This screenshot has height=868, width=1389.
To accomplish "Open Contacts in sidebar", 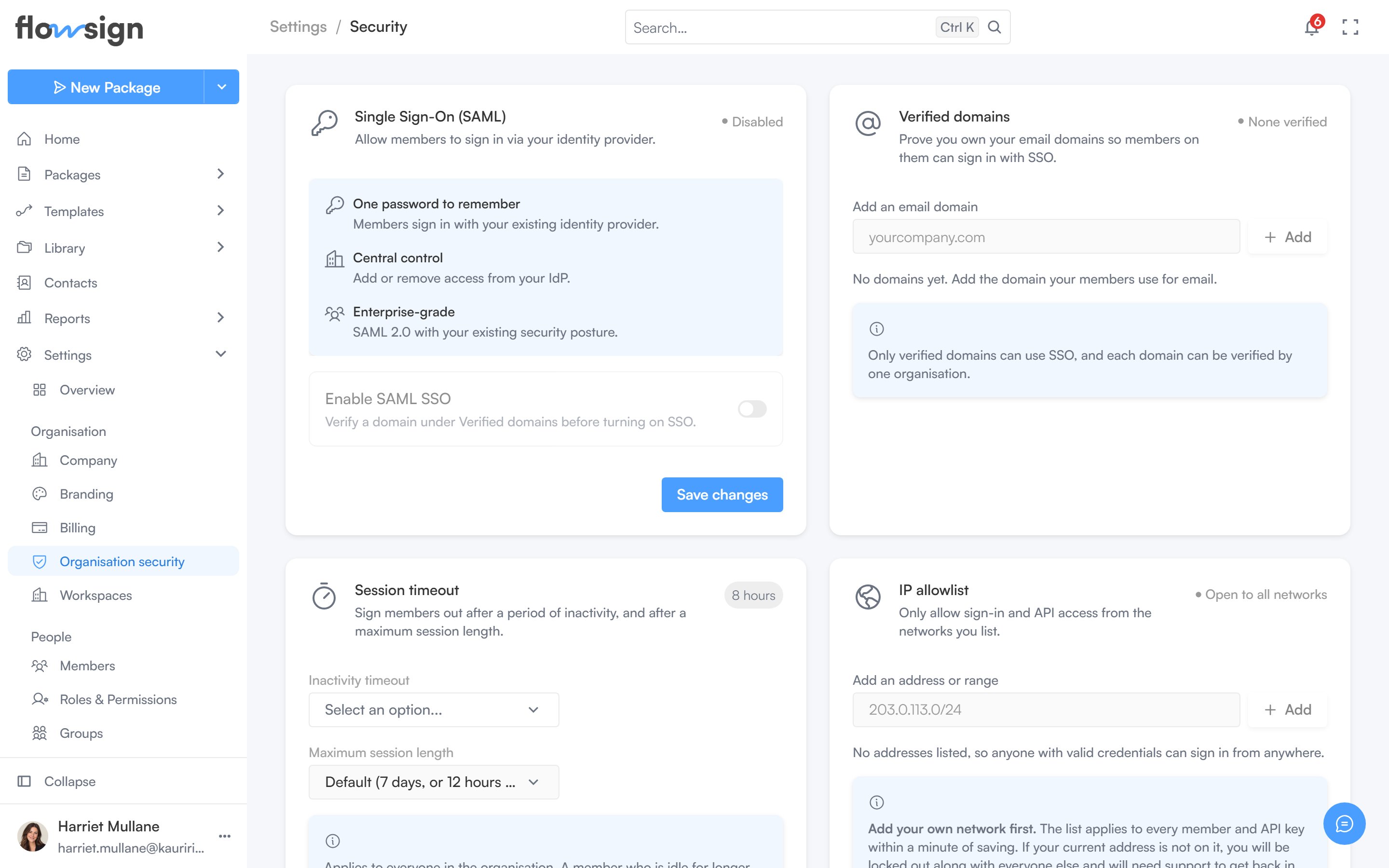I will [x=123, y=283].
